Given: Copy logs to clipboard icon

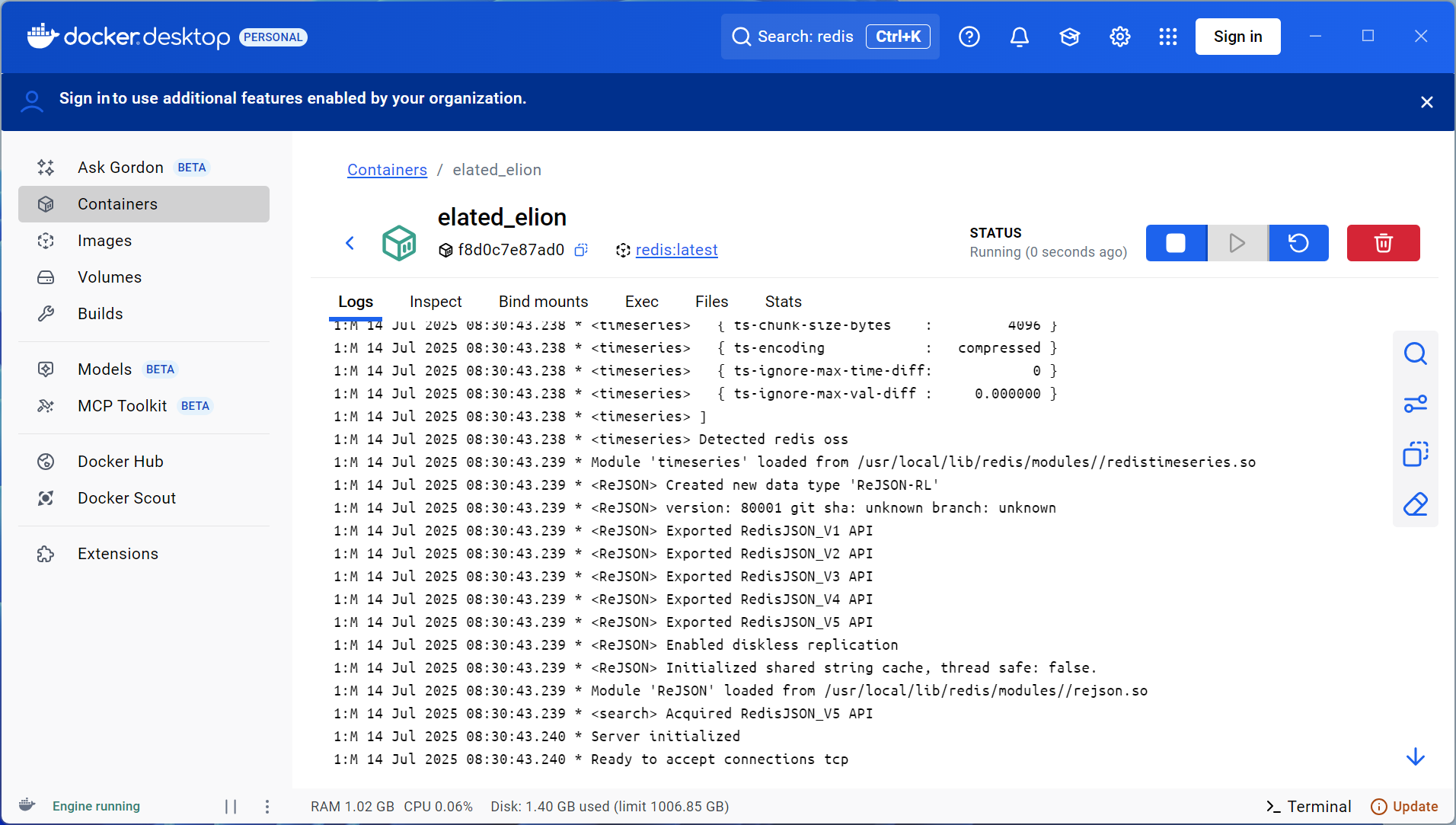Looking at the screenshot, I should point(1416,454).
